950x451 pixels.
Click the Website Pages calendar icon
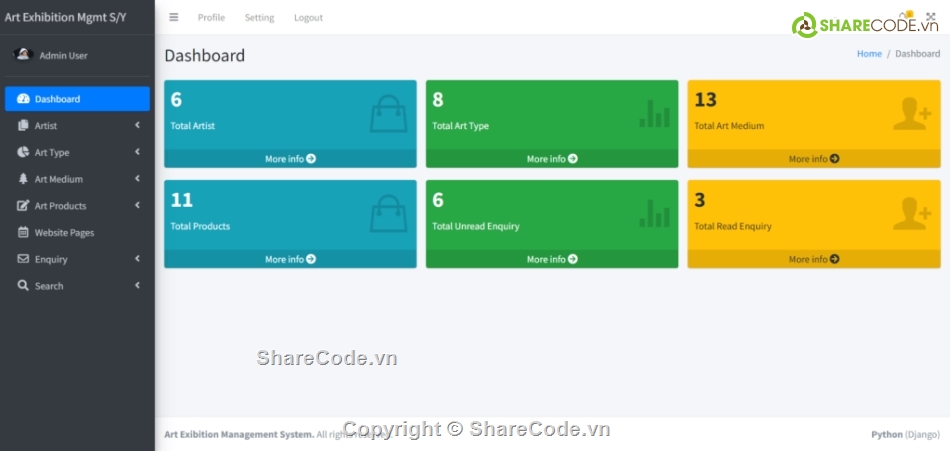23,232
